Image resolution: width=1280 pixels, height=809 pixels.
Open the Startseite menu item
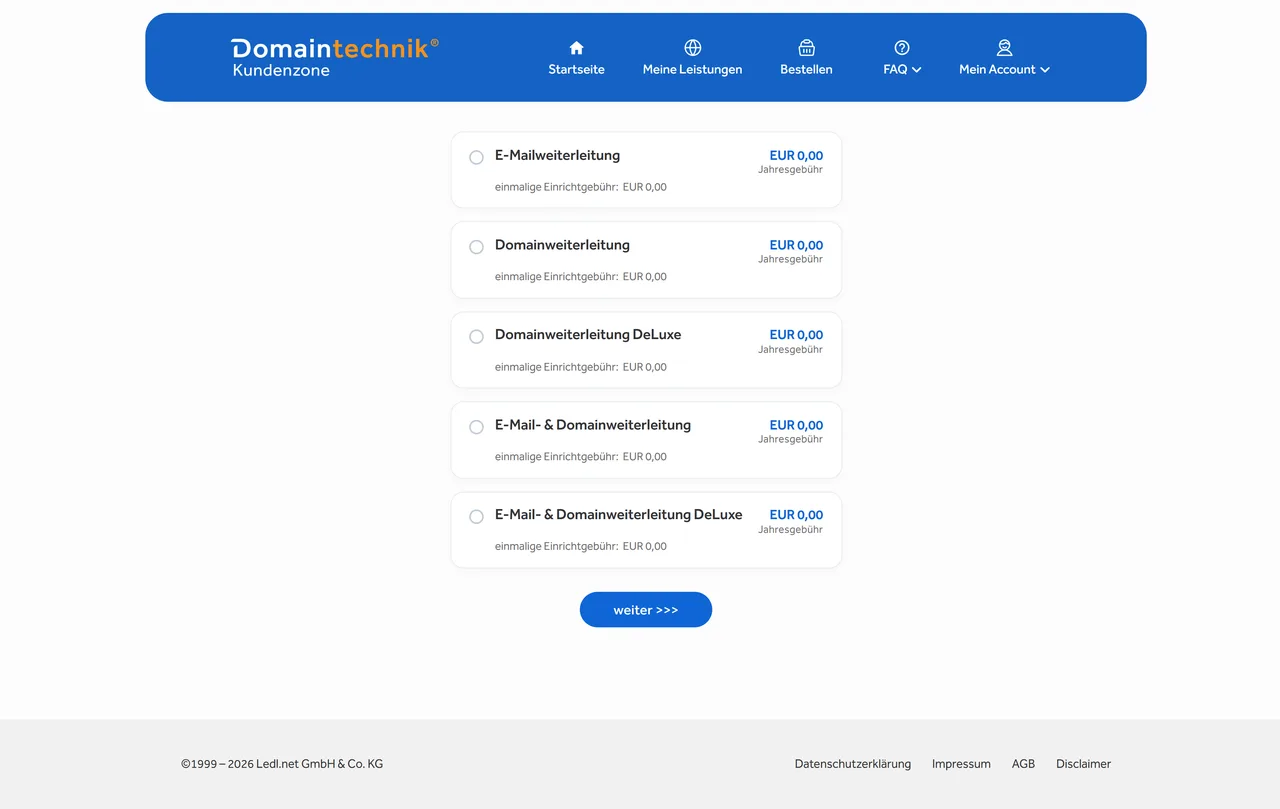coord(576,69)
